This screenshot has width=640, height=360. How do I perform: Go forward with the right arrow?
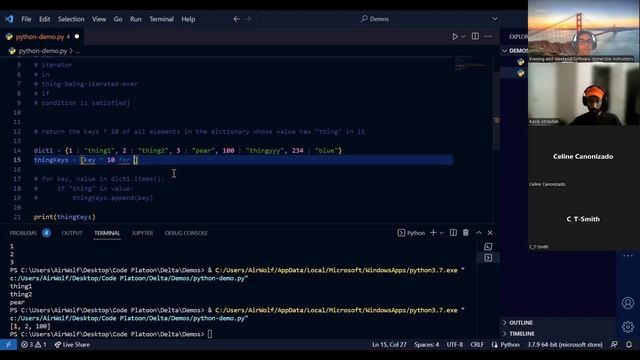(x=248, y=19)
